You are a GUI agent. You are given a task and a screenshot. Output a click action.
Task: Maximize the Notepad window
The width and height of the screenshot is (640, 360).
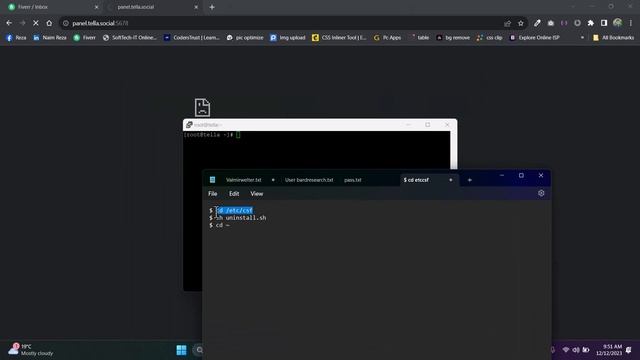point(521,176)
